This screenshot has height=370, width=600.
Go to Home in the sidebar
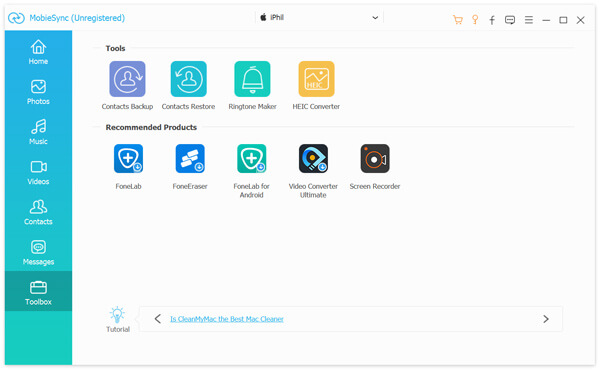[x=38, y=52]
